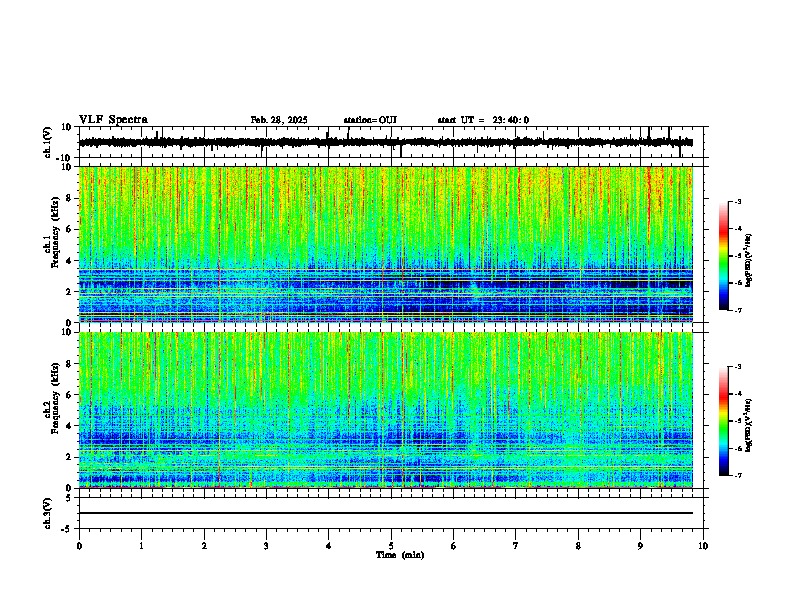Screen dimensions: 792x612
Task: Click the time axis tick label "5"
Action: click(391, 546)
